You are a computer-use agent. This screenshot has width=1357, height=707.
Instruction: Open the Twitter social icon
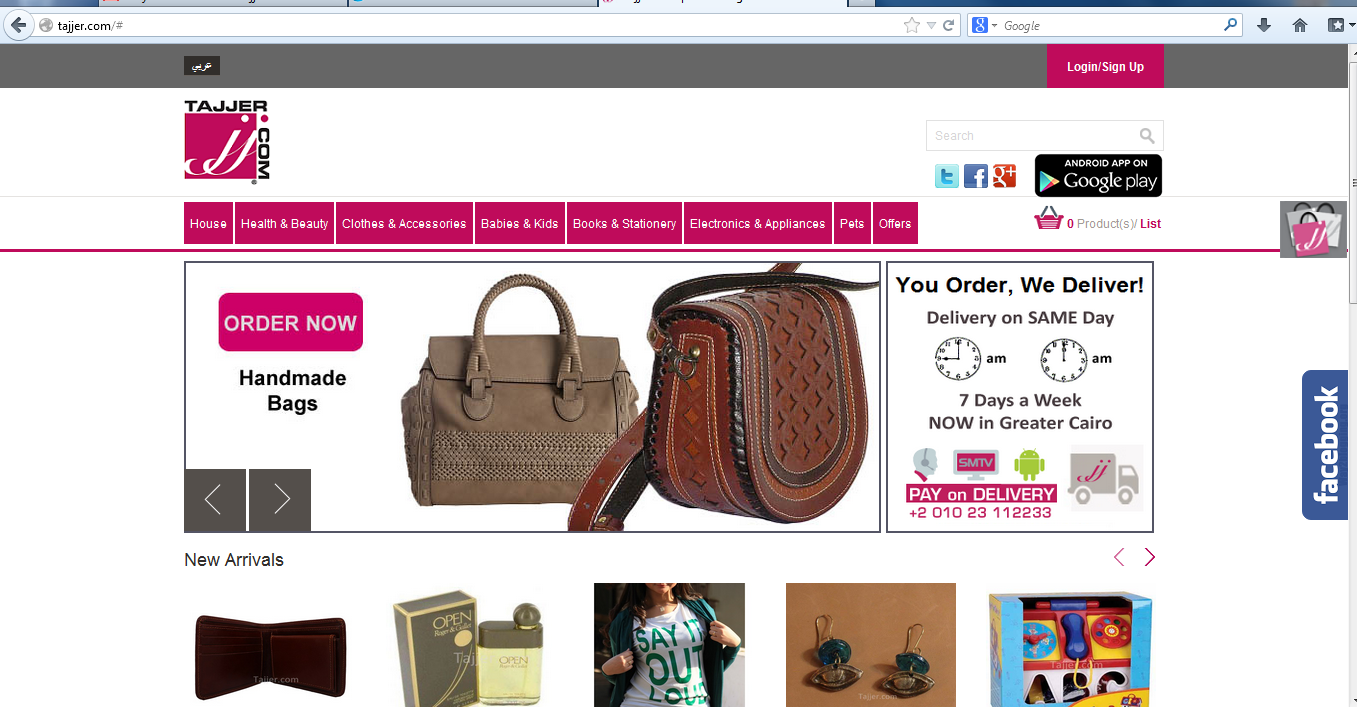(x=947, y=177)
